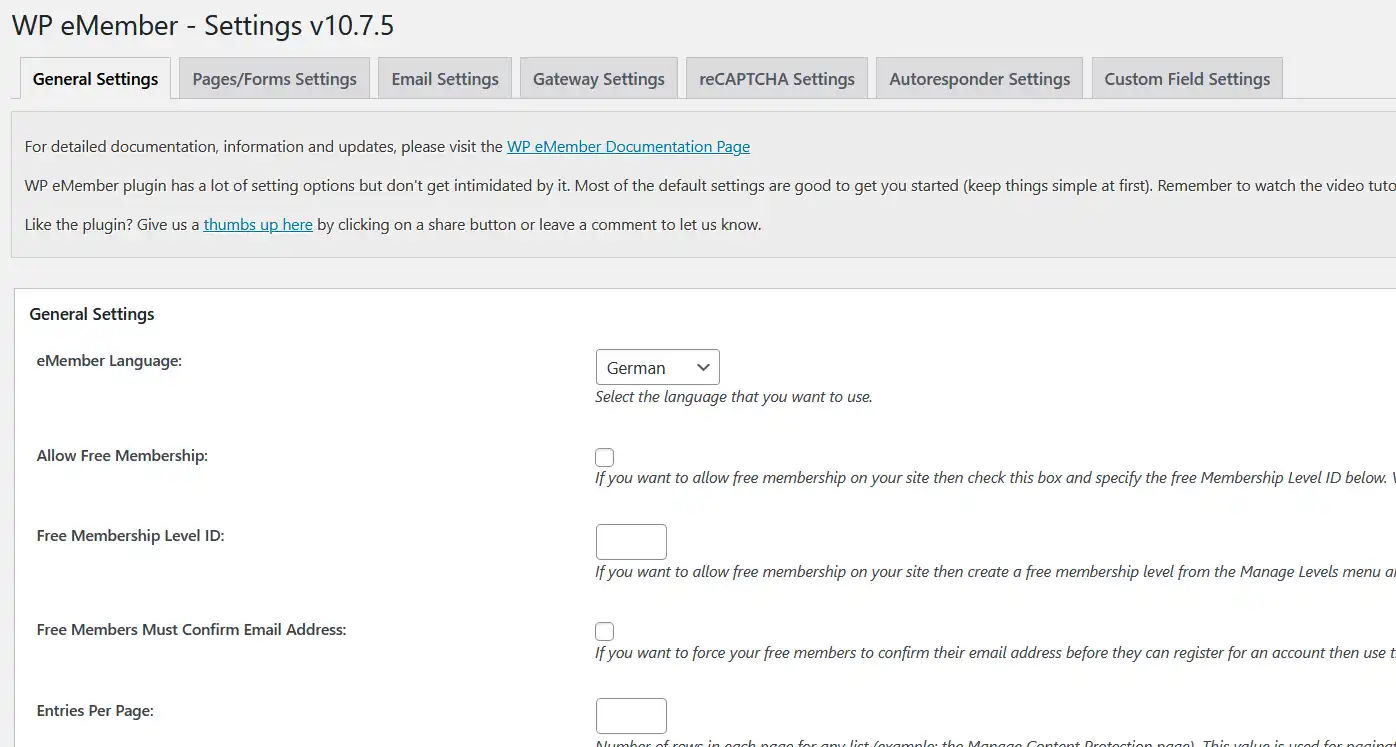Screen dimensions: 1396x747
Task: Focus the Free Membership Level ID field
Action: point(631,542)
